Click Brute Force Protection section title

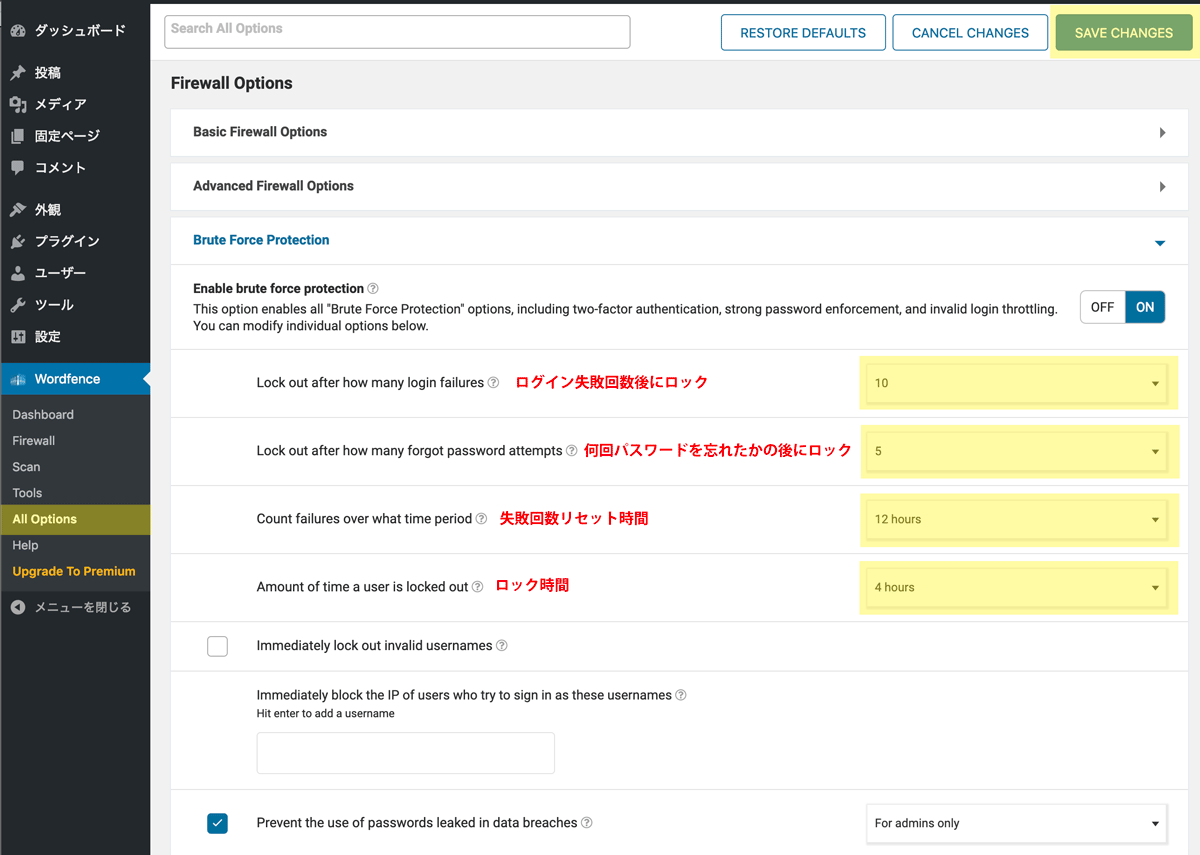261,240
